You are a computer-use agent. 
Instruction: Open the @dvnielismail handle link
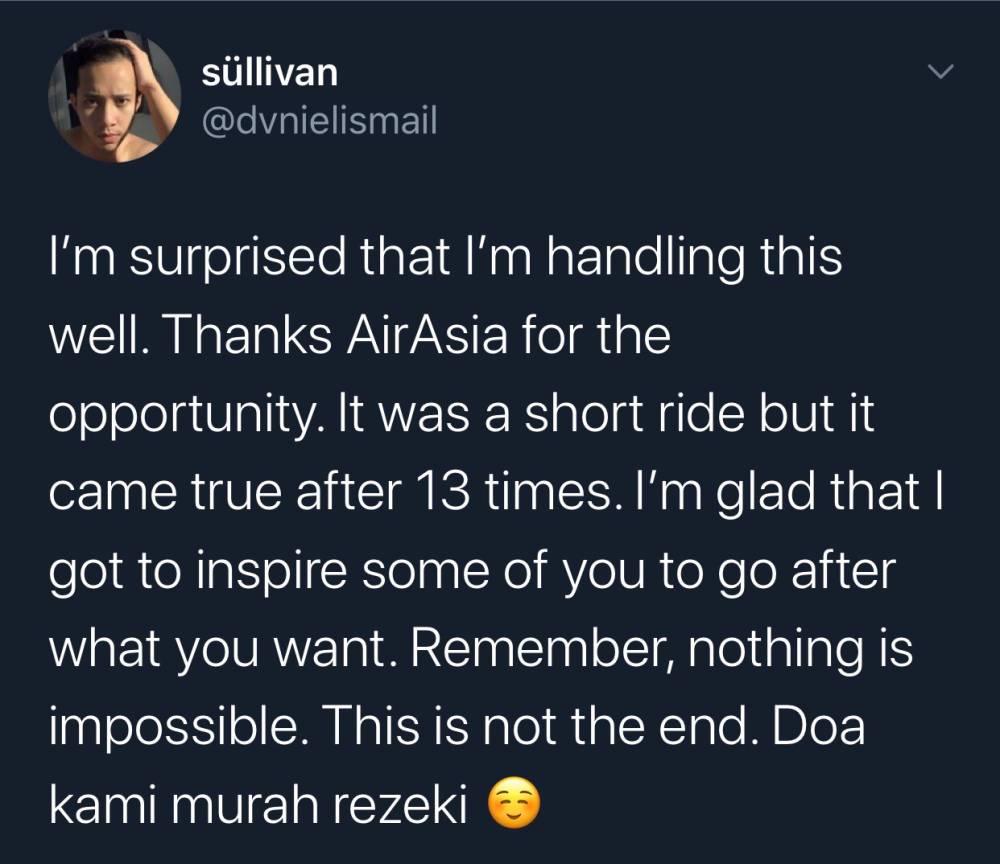point(319,122)
